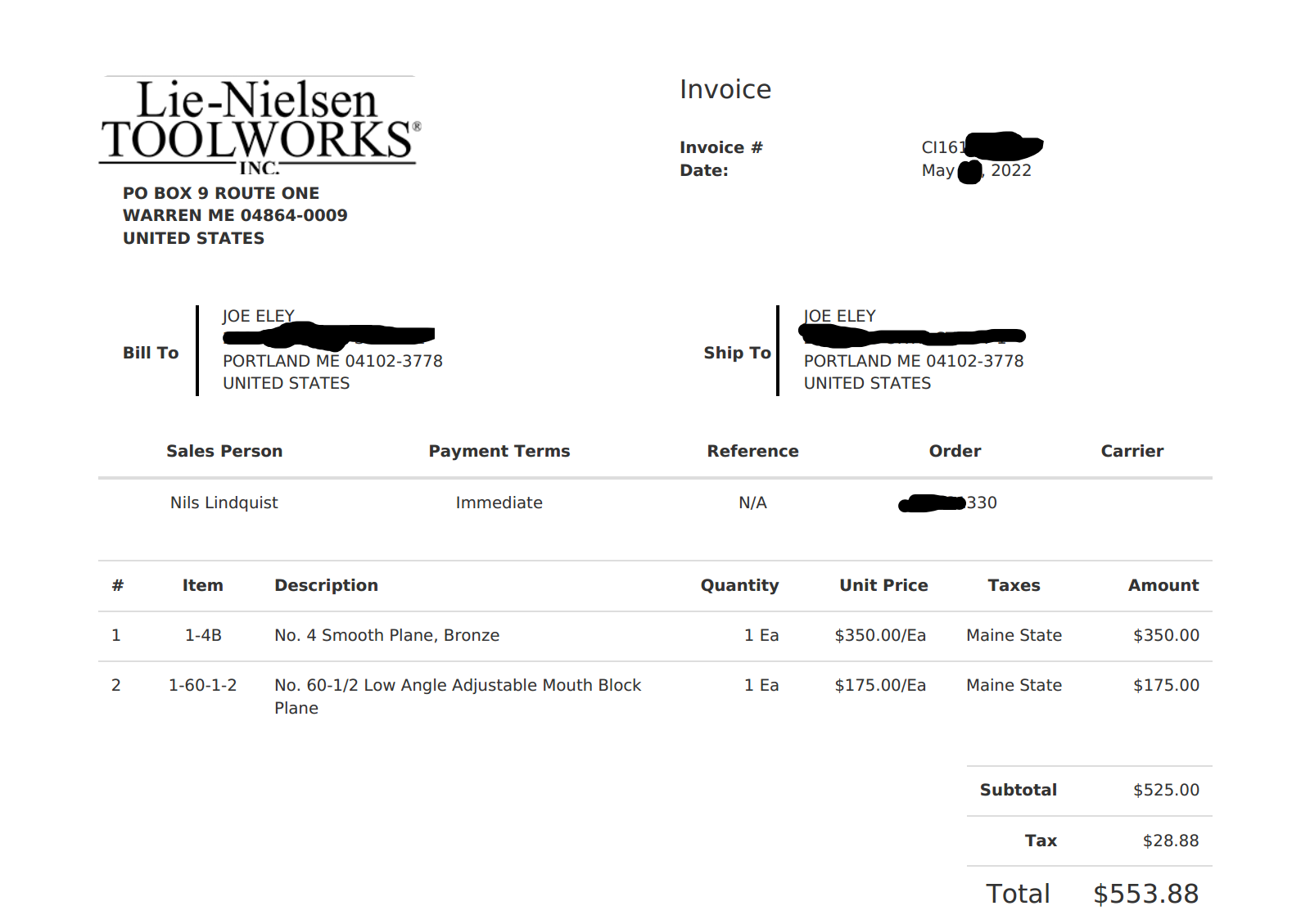Click the 'Ship To' label
Image resolution: width=1310 pixels, height=924 pixels.
point(737,353)
